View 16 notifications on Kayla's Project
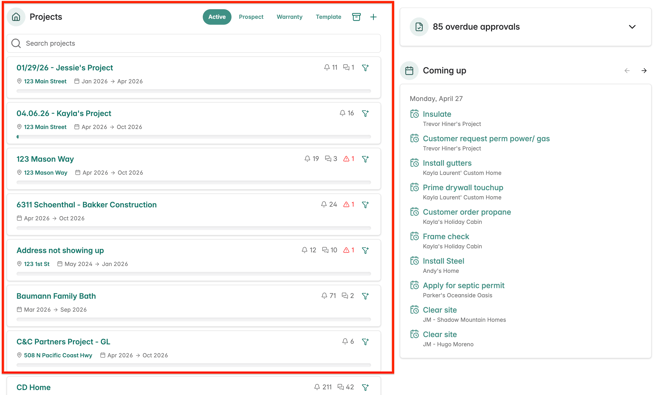Image resolution: width=670 pixels, height=395 pixels. point(347,113)
